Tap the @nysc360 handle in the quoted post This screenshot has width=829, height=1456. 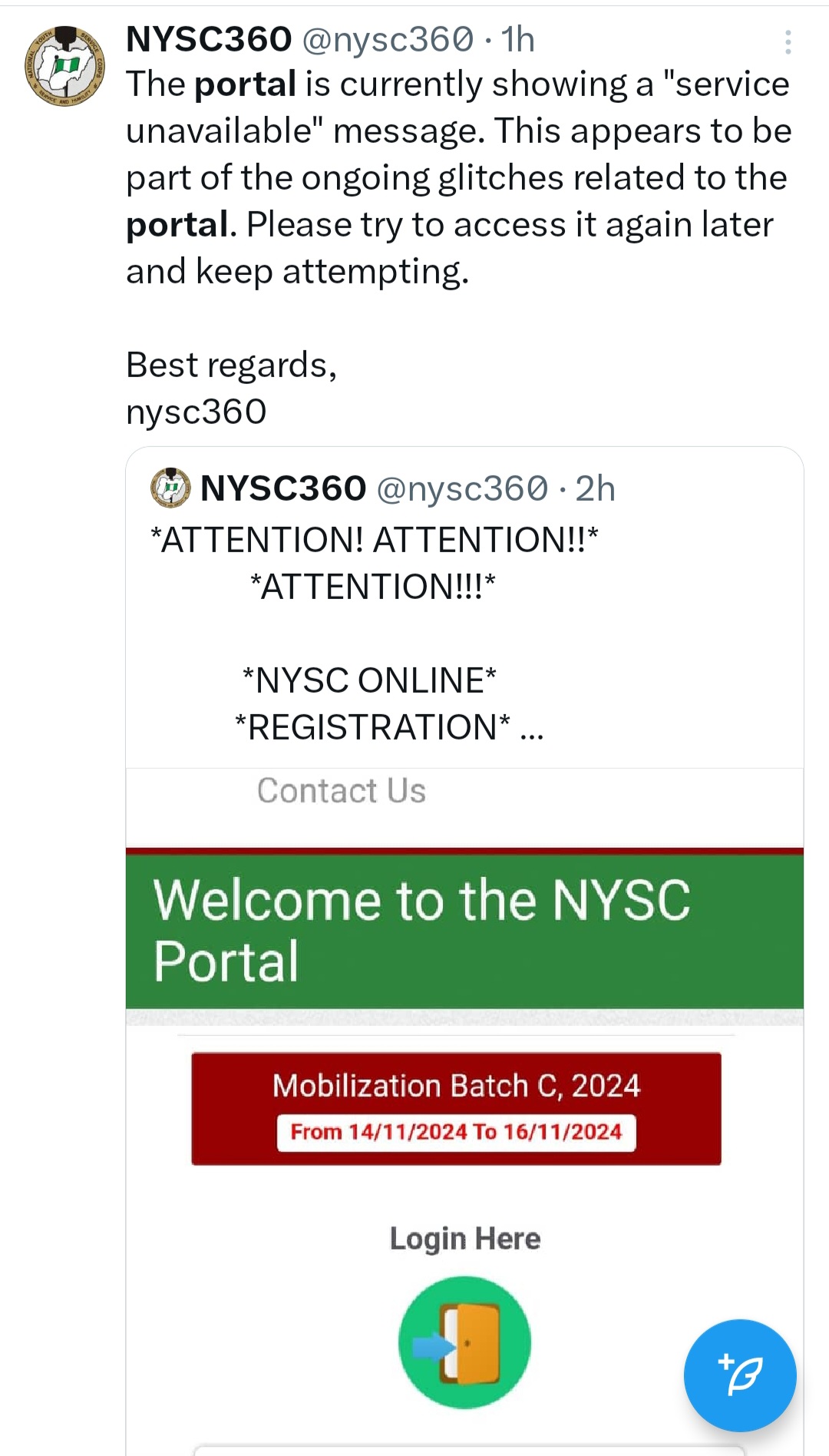[x=462, y=489]
